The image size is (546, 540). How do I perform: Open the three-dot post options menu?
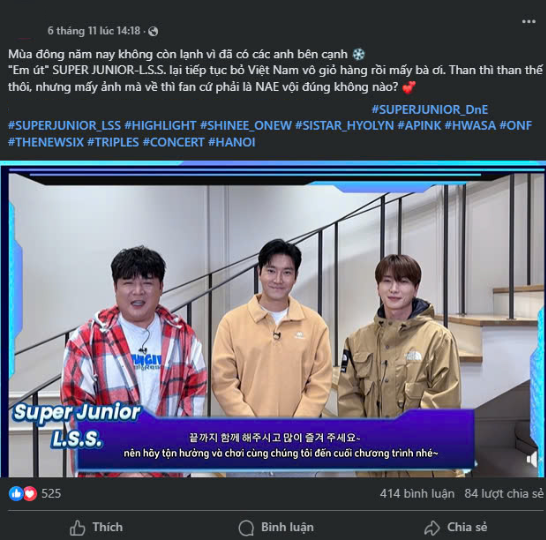(x=528, y=22)
